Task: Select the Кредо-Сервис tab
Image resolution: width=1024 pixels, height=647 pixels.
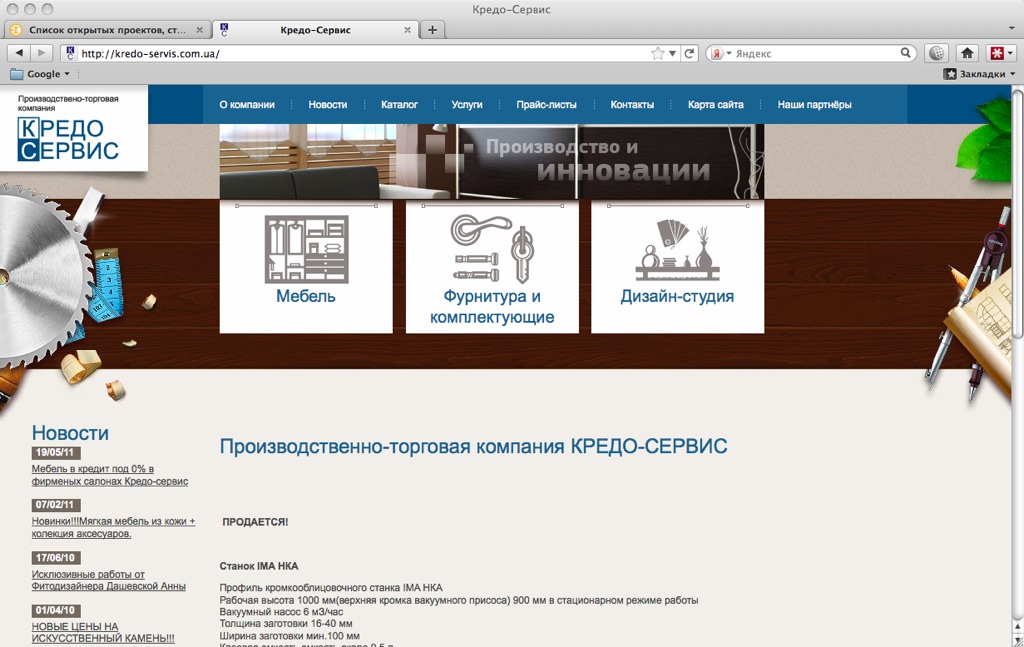Action: coord(315,30)
